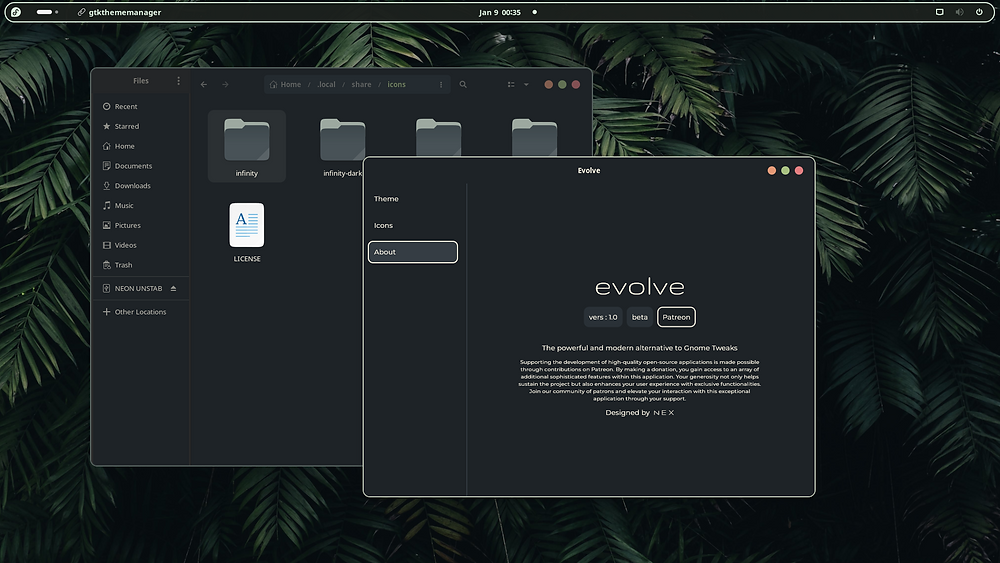Maximize Evolve window with green button
1000x563 pixels.
785,170
